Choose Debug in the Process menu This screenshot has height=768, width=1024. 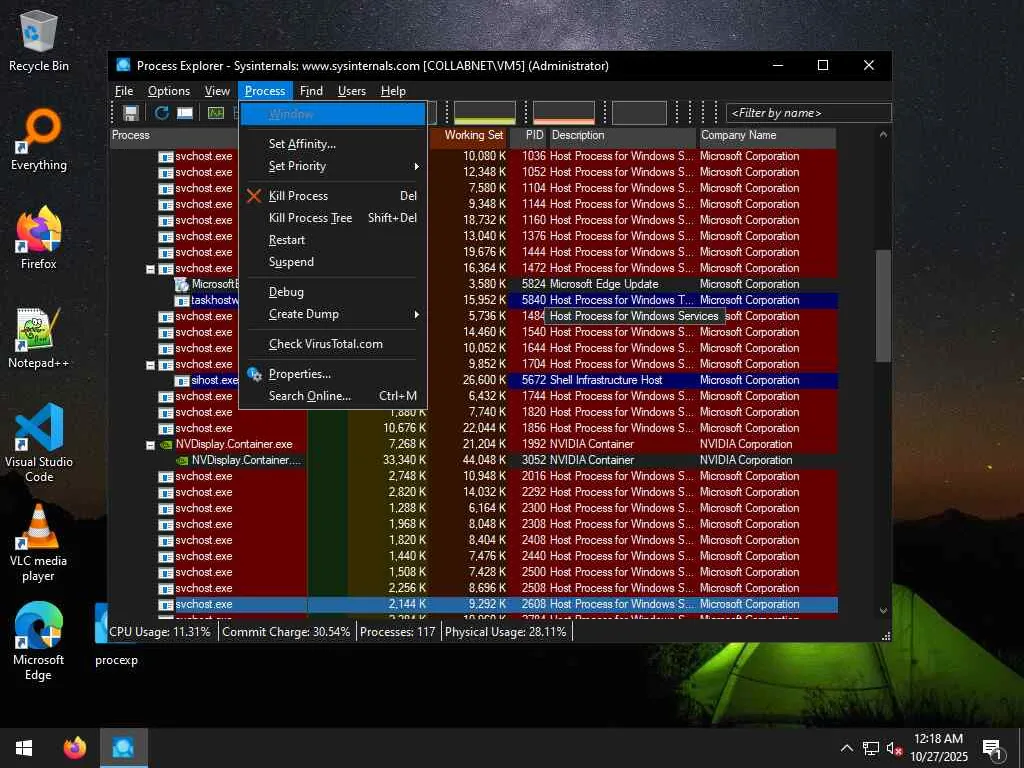pyautogui.click(x=333, y=292)
